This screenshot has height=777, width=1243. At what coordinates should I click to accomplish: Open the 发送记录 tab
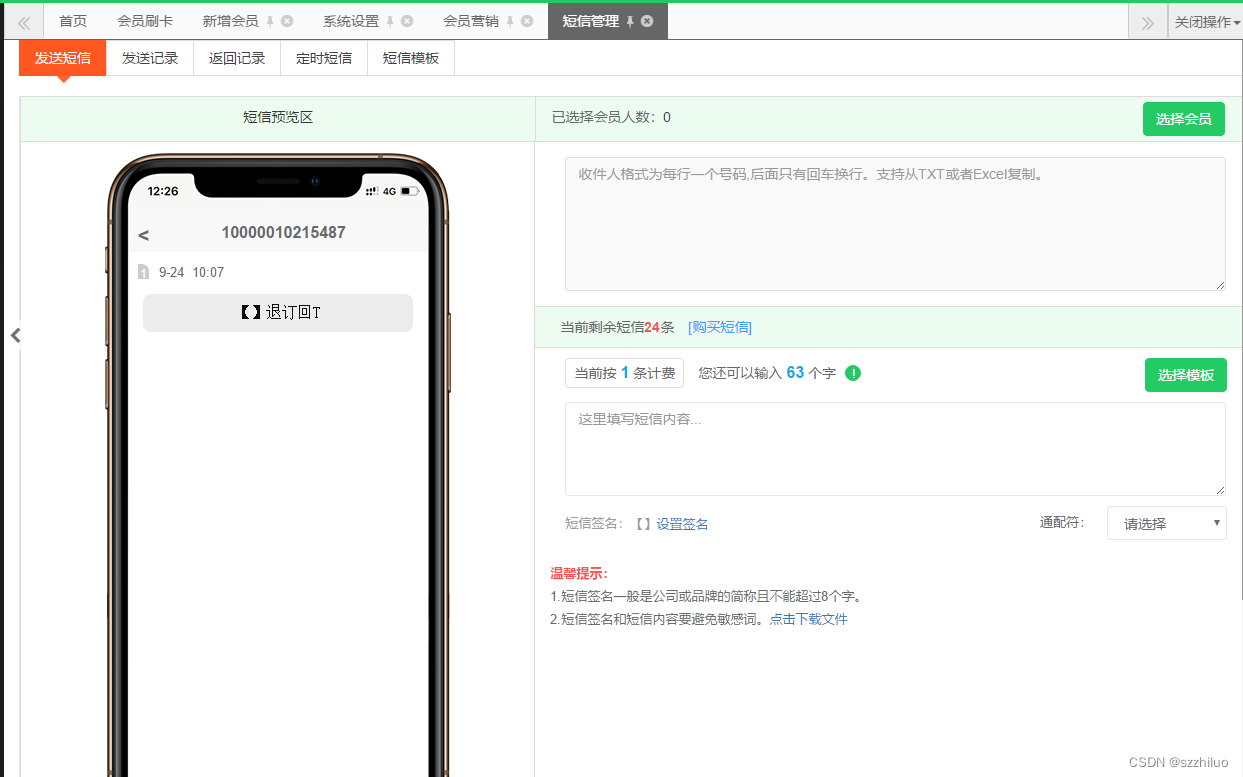150,58
